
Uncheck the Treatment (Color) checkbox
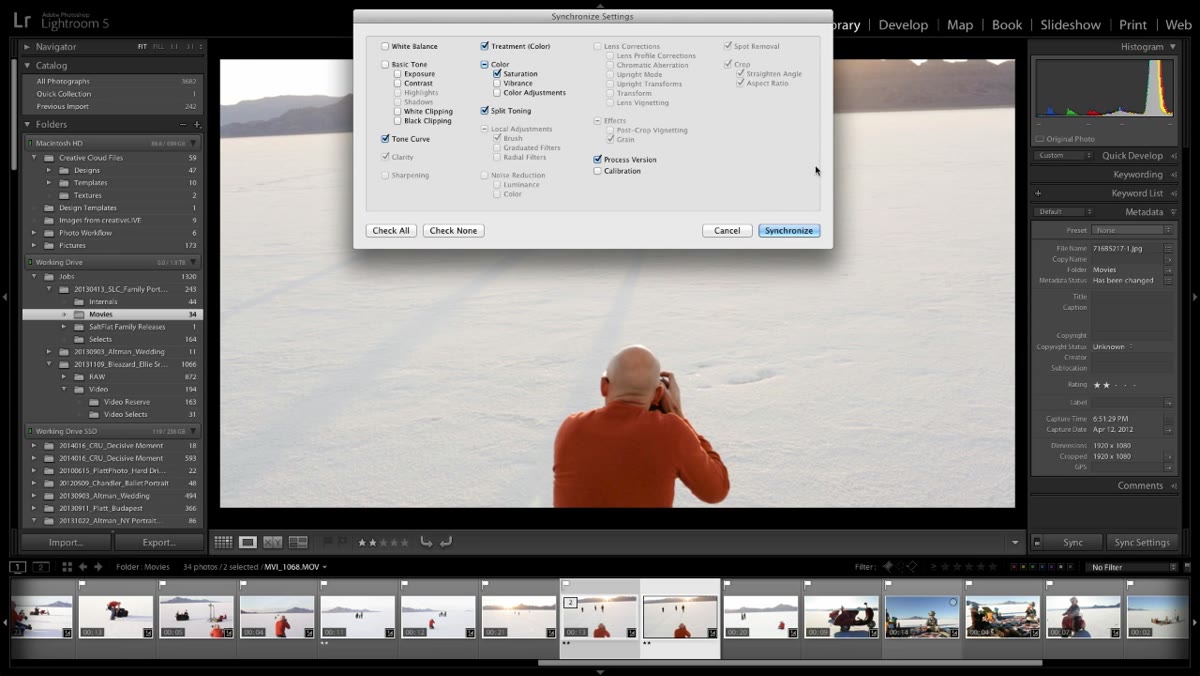485,46
